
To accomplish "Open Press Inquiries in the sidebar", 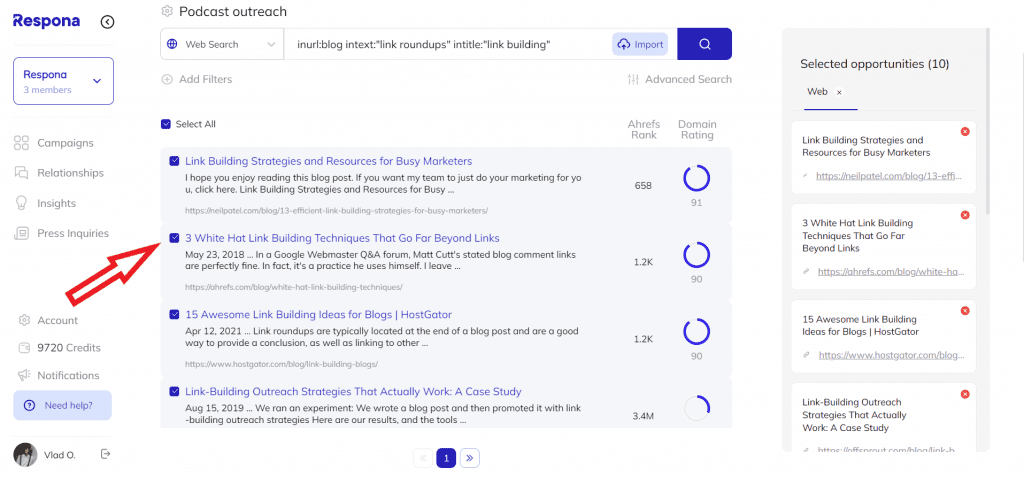I will (x=61, y=233).
